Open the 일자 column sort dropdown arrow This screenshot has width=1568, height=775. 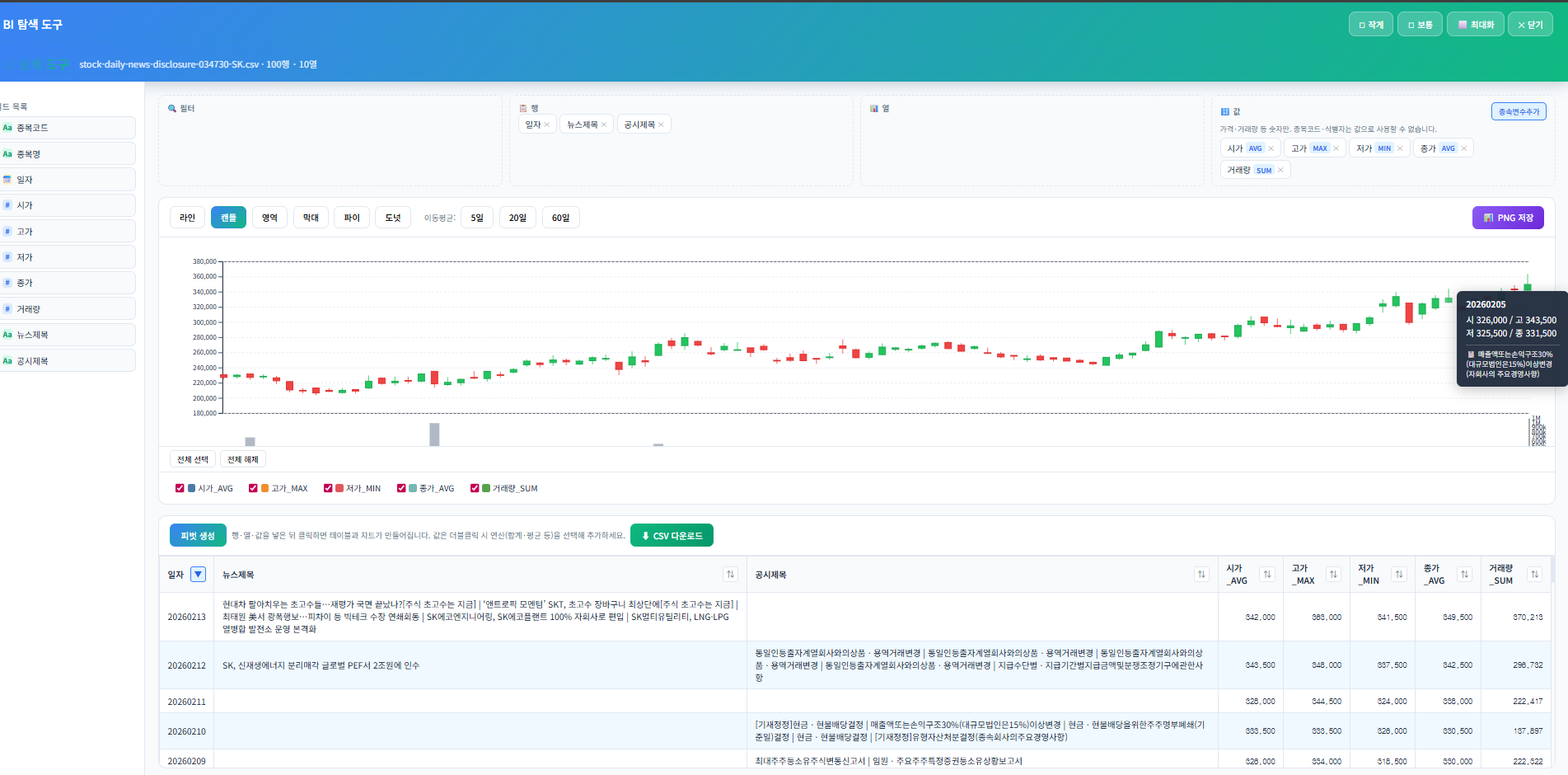click(198, 575)
